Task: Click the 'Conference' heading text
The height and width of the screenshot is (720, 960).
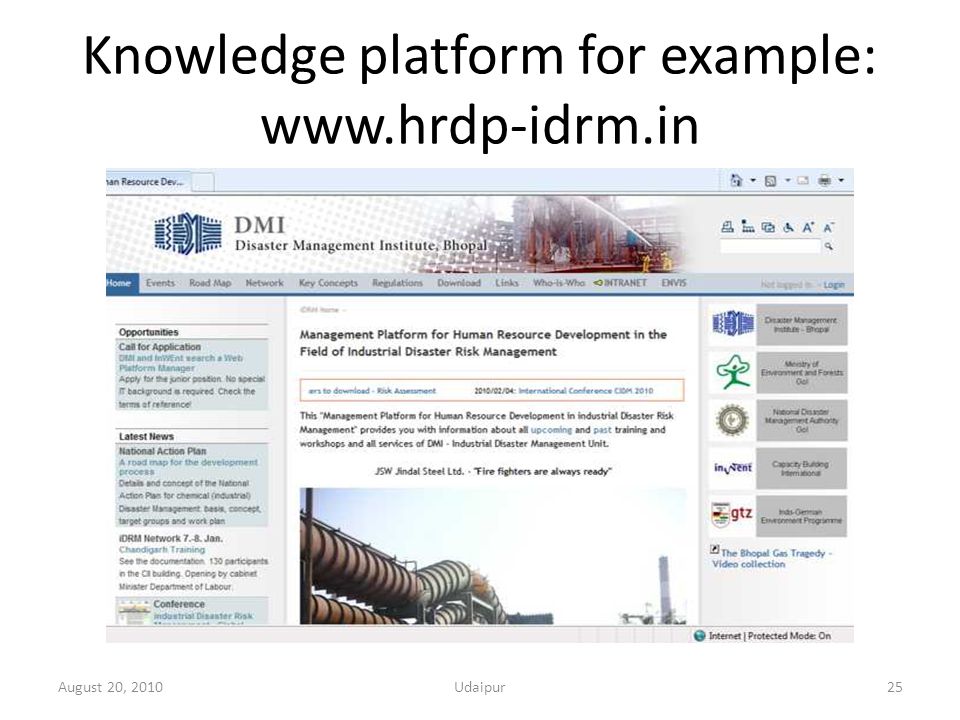Action: 179,604
